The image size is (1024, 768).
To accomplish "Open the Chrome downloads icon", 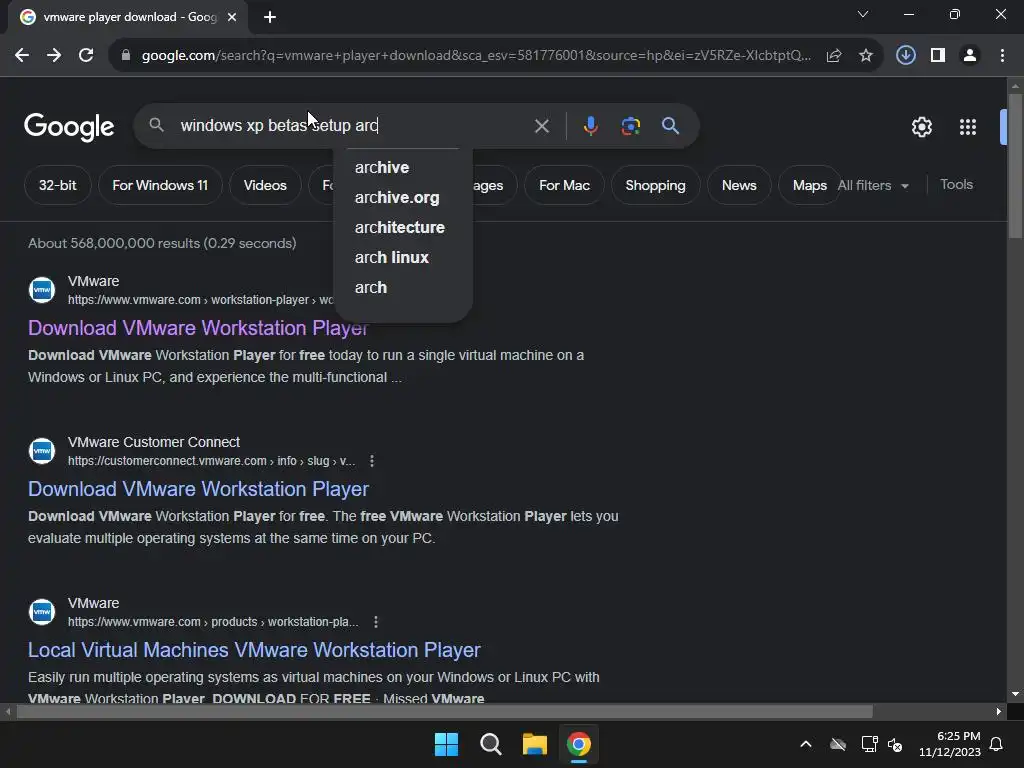I will [x=905, y=56].
